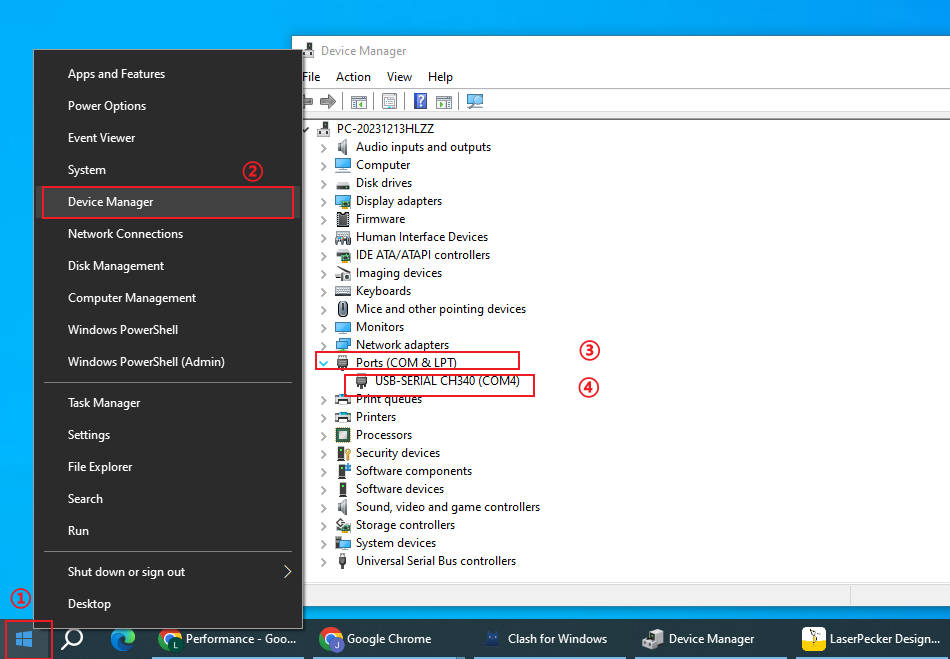Switch to Clash for Windows on taskbar
950x659 pixels.
coord(546,638)
